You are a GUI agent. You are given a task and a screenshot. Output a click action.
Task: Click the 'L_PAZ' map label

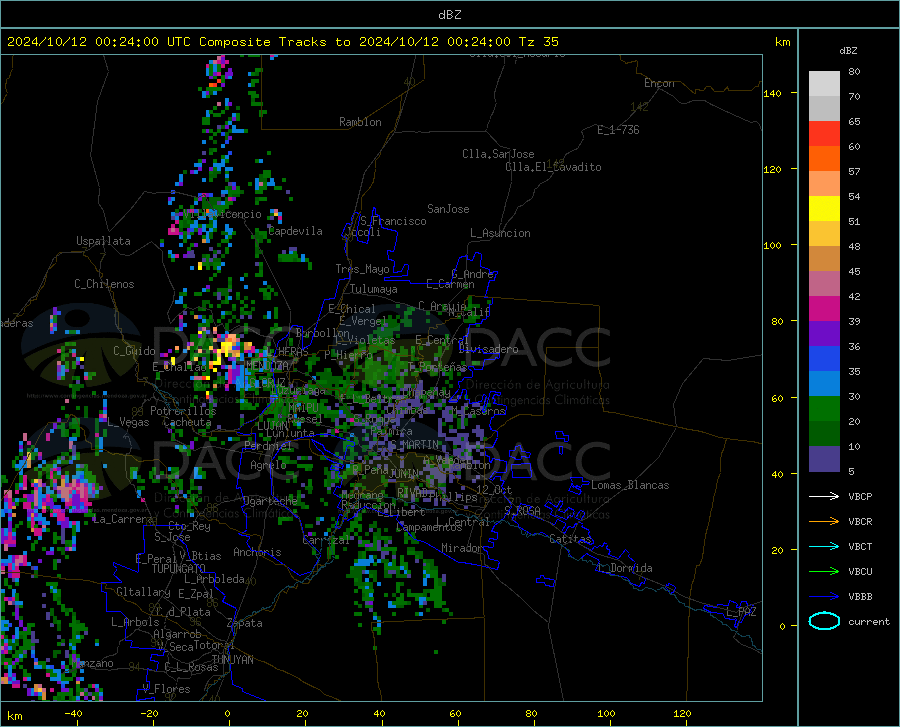click(741, 612)
